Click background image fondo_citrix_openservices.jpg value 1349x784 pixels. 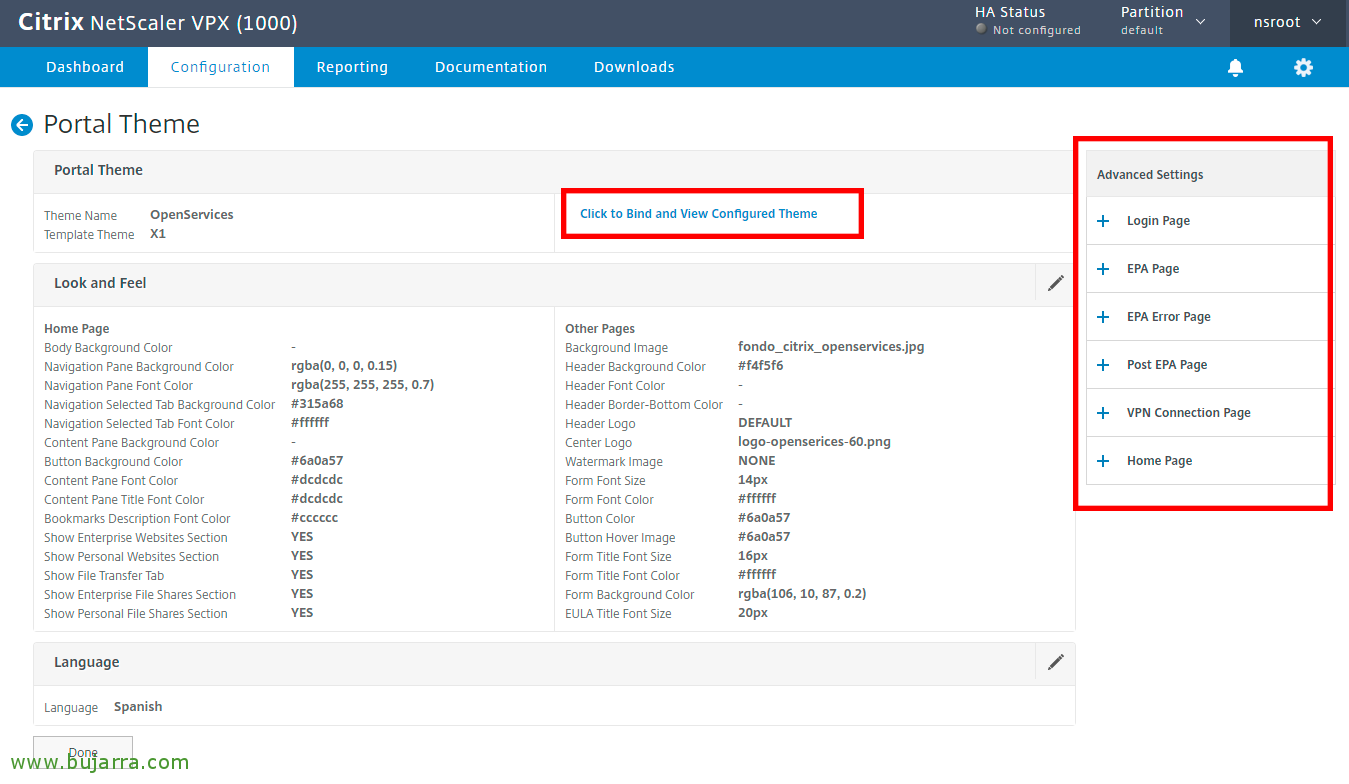(831, 347)
